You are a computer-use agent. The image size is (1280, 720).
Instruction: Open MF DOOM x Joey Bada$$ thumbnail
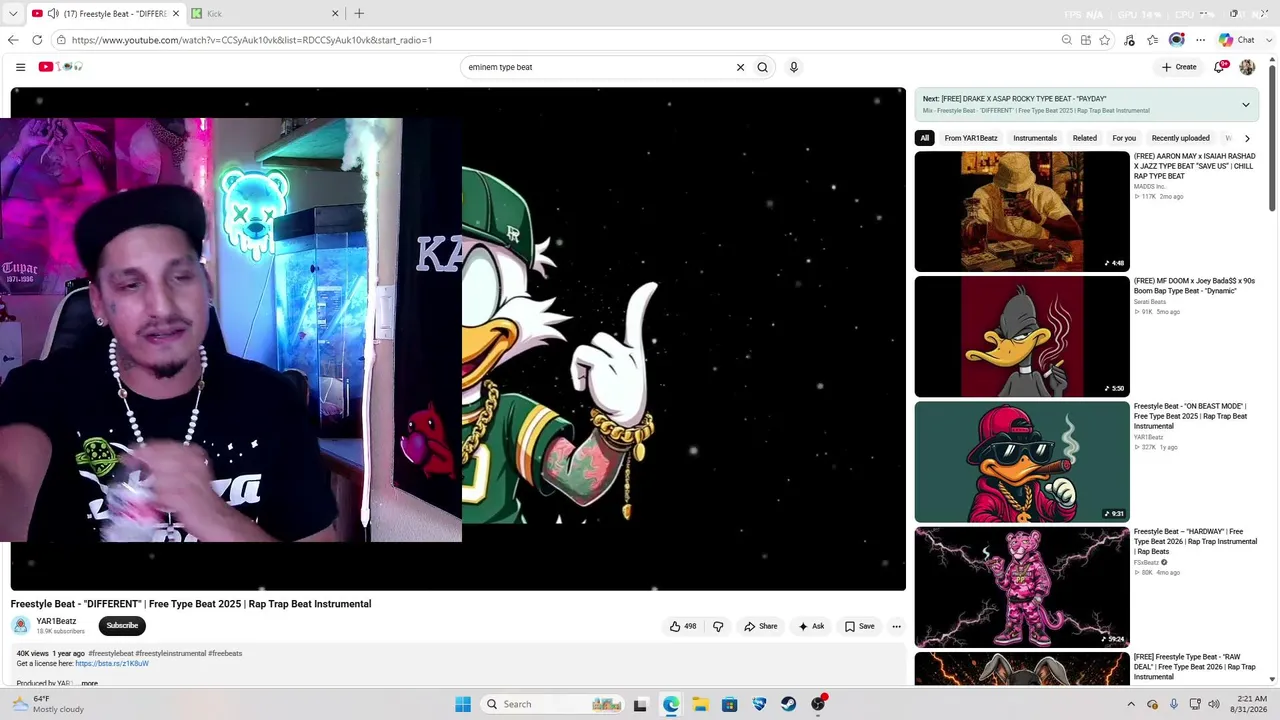(1022, 337)
